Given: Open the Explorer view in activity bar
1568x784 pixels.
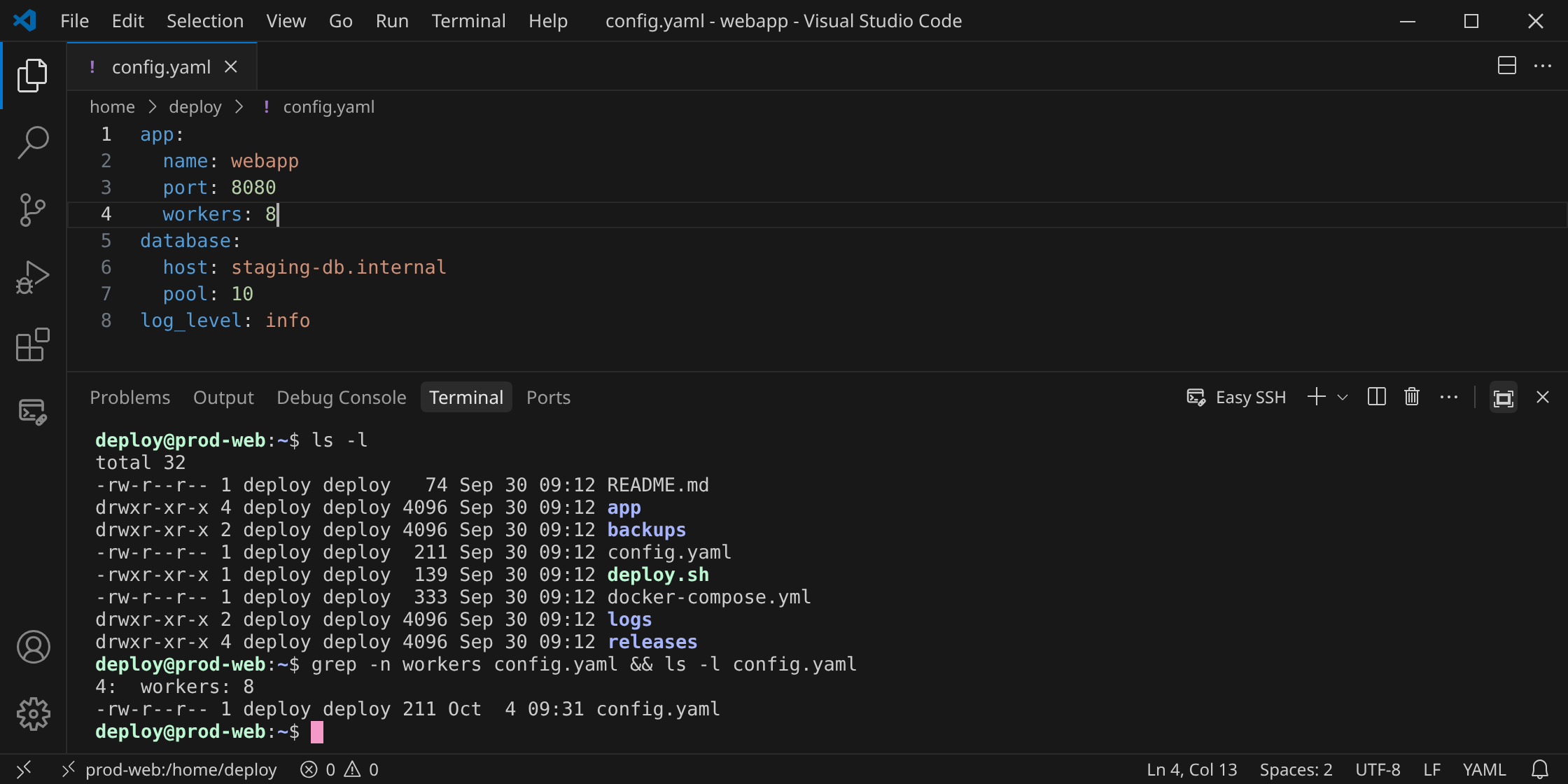Looking at the screenshot, I should 33,76.
